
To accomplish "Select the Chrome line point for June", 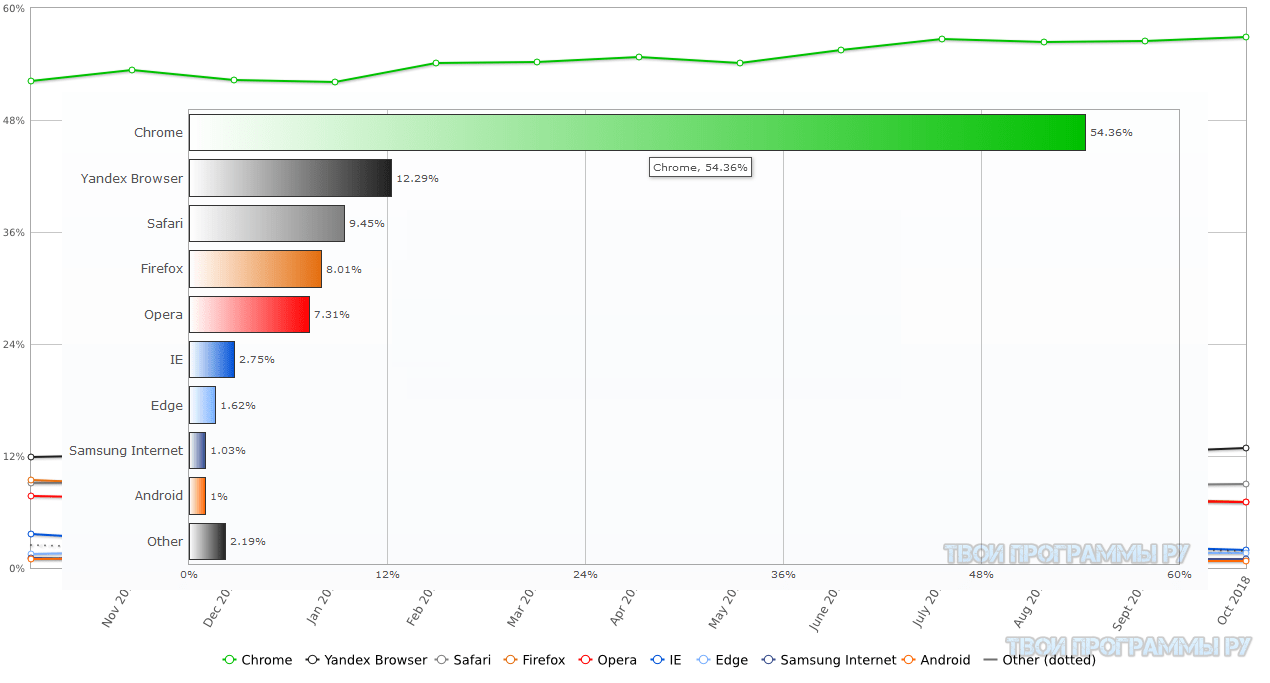I will (x=841, y=50).
